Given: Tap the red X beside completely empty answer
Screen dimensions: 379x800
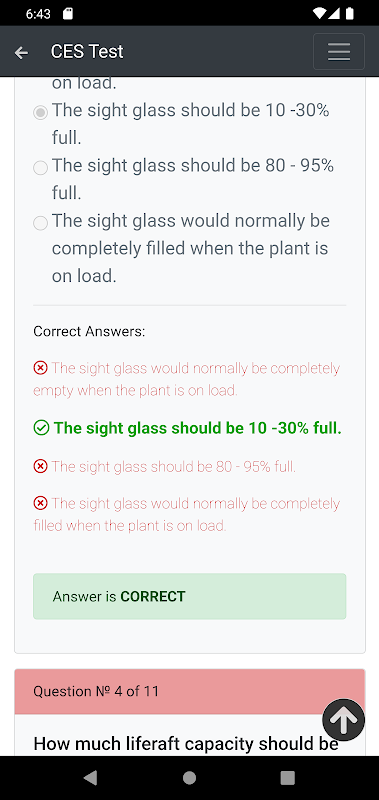Looking at the screenshot, I should [x=40, y=367].
